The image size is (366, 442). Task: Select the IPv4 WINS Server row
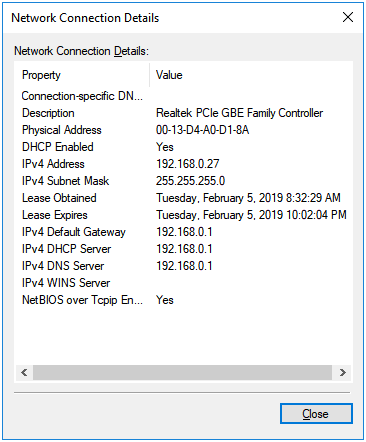click(183, 283)
